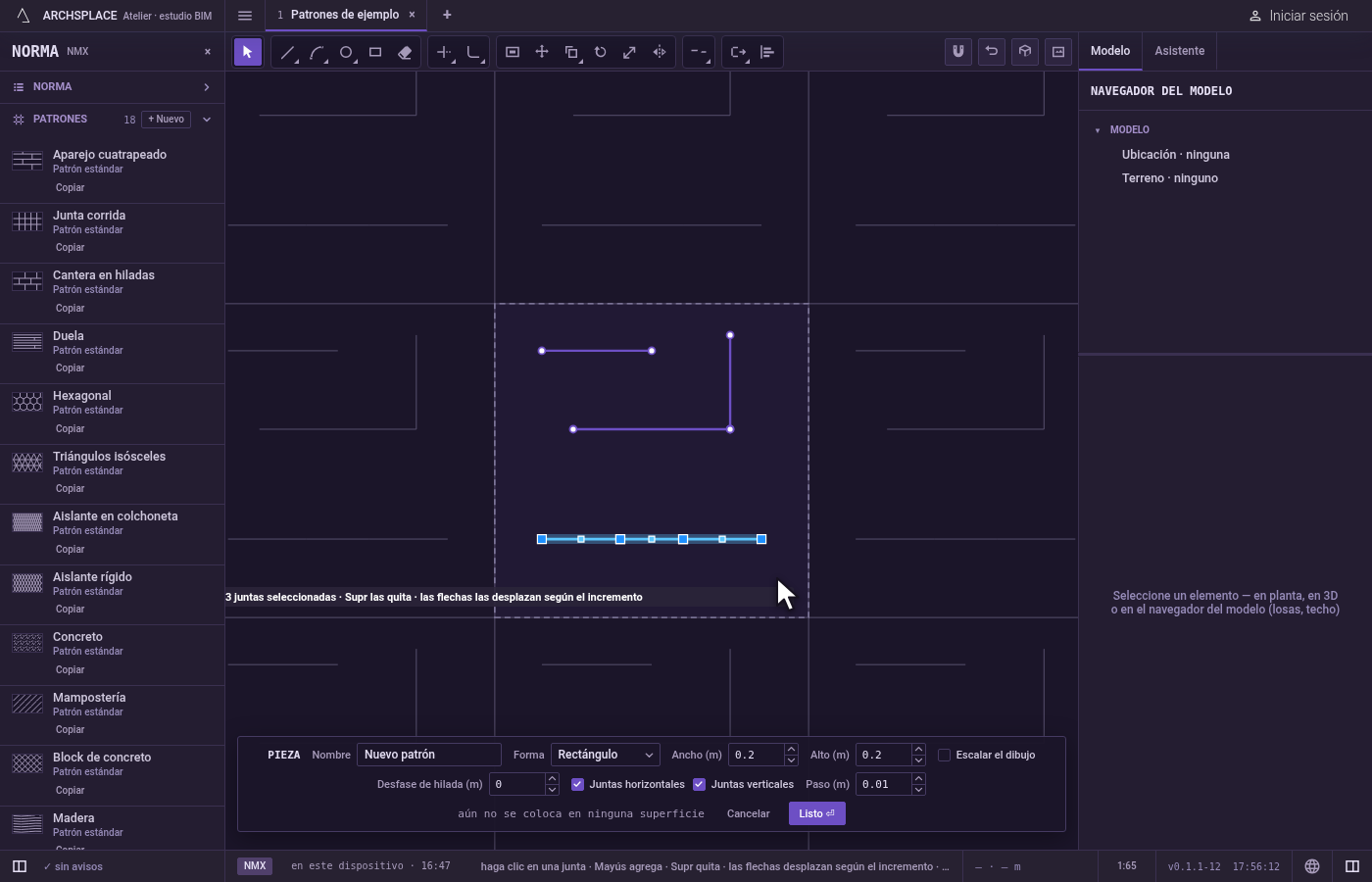Screen dimensions: 1372x882
Task: Click the four-arrow move tool
Action: pos(542,52)
